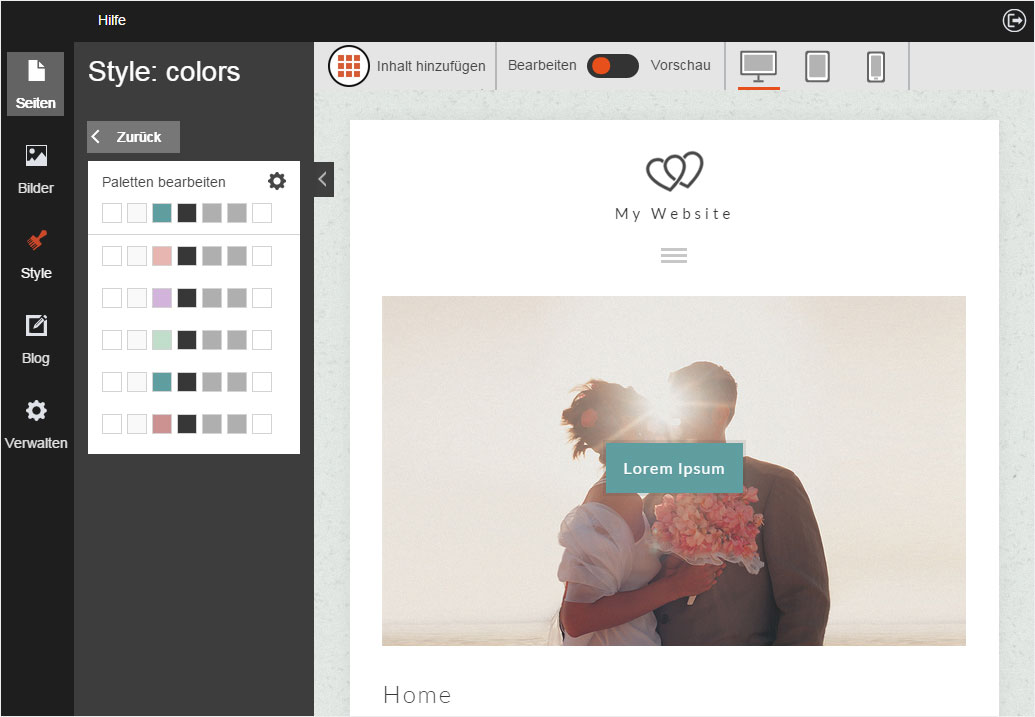Open the hamburger navigation menu on page

pos(674,255)
